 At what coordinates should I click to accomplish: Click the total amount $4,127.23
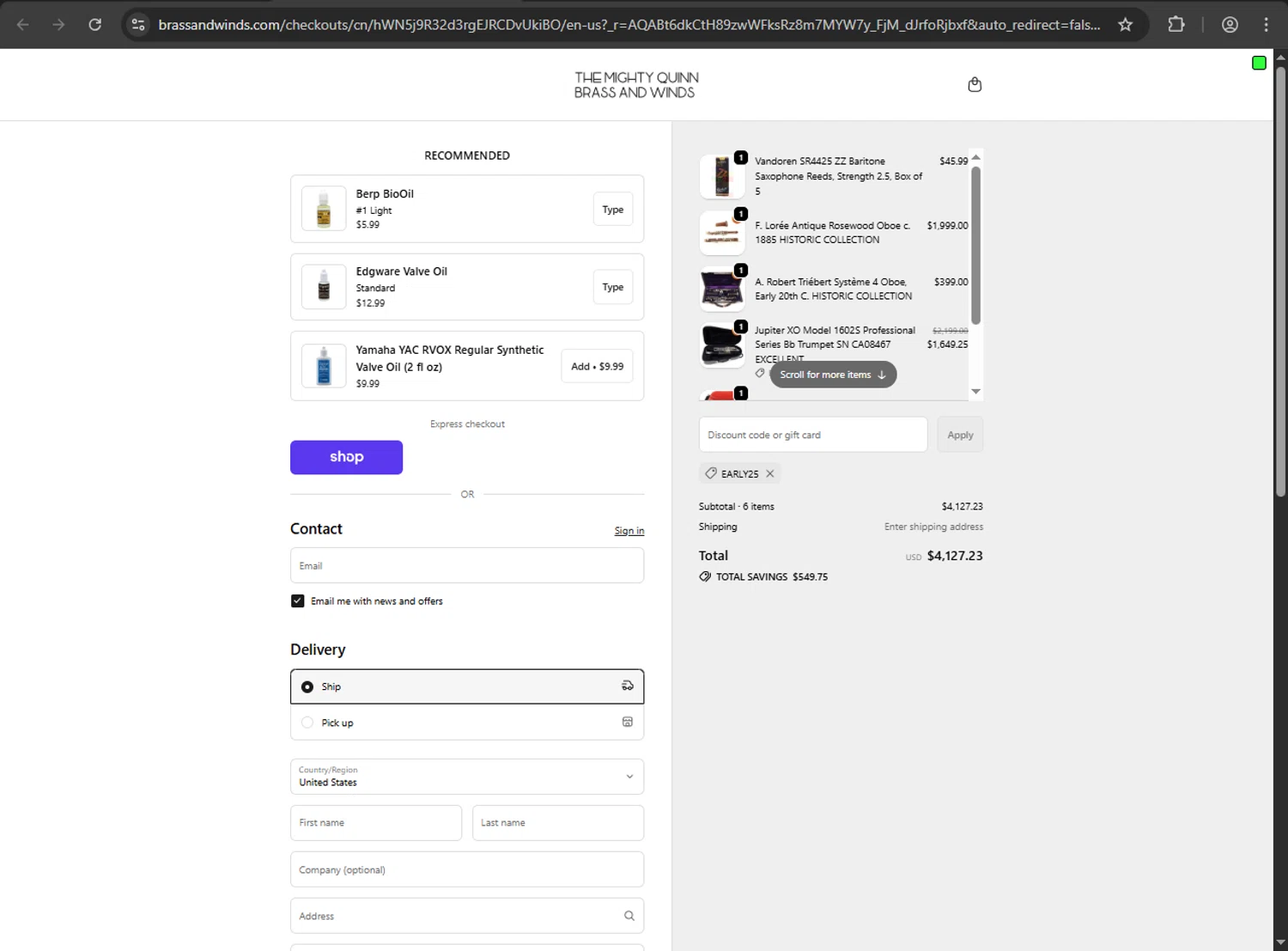coord(955,556)
